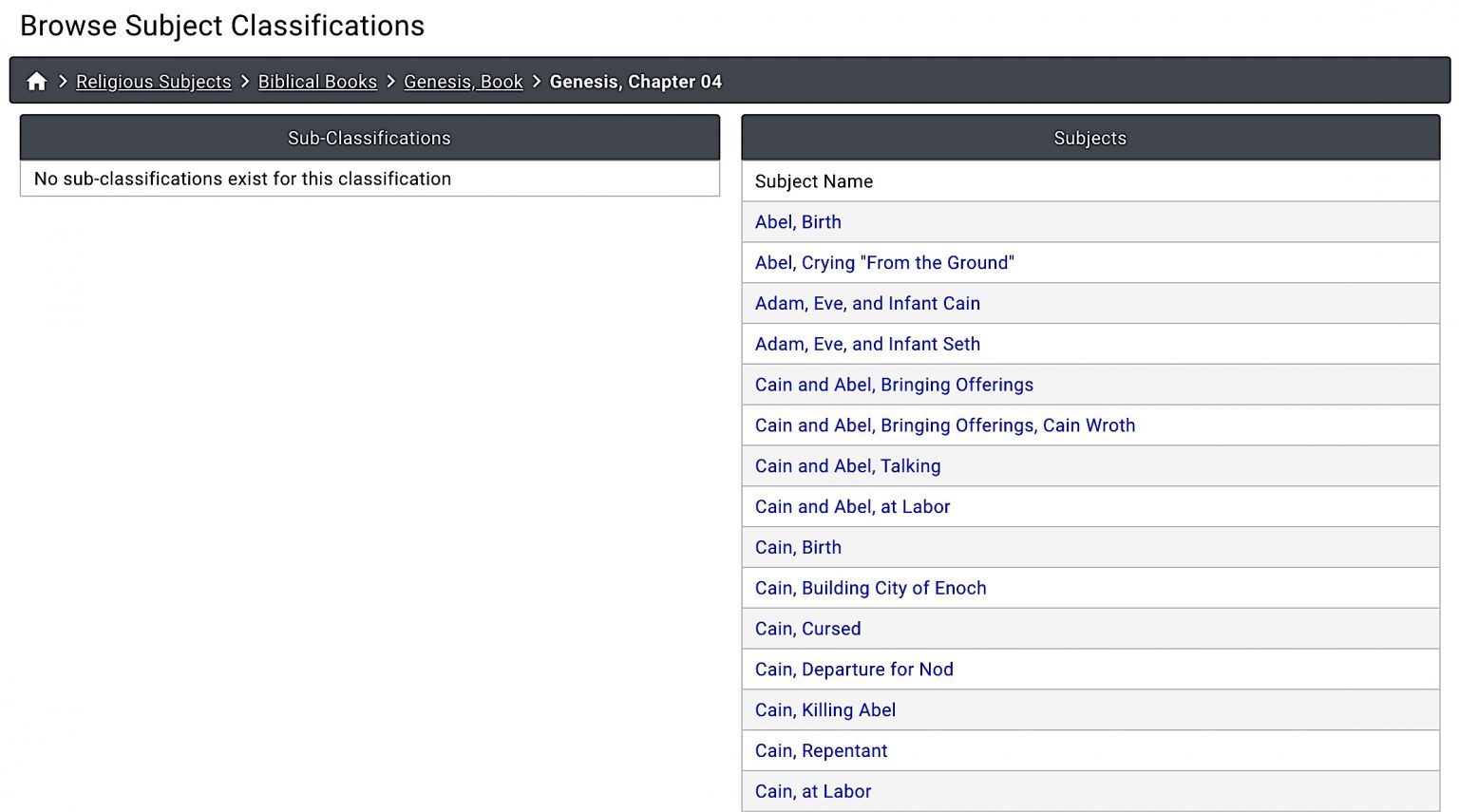Open Cain, Departure for Nod
Viewport: 1459px width, 812px height.
pyautogui.click(x=854, y=670)
